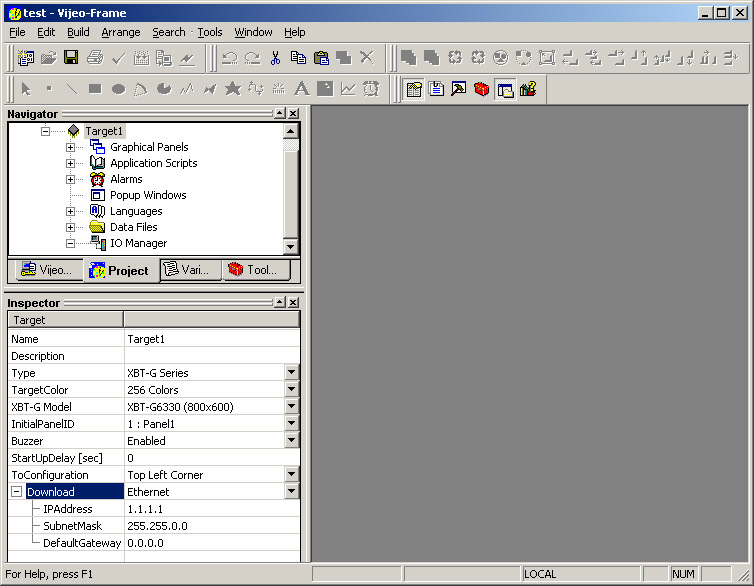Viewport: 754px width, 586px height.
Task: Click the IPAddress value 1.1.1.1 field
Action: pyautogui.click(x=212, y=509)
